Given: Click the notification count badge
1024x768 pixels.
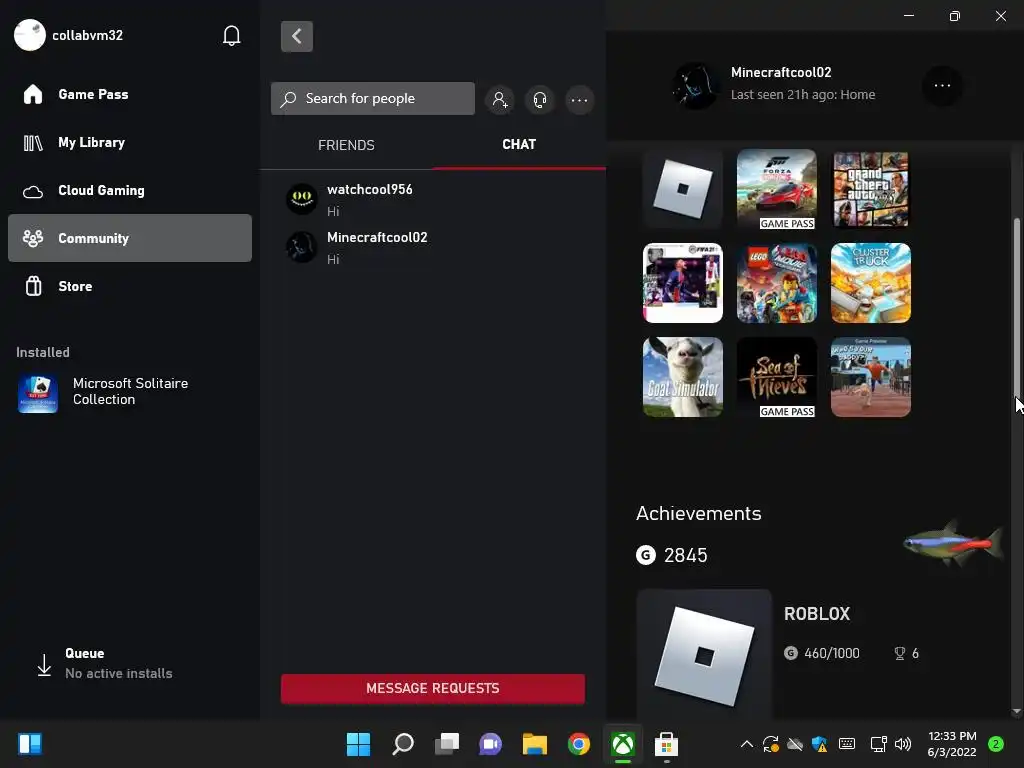Looking at the screenshot, I should coord(996,744).
